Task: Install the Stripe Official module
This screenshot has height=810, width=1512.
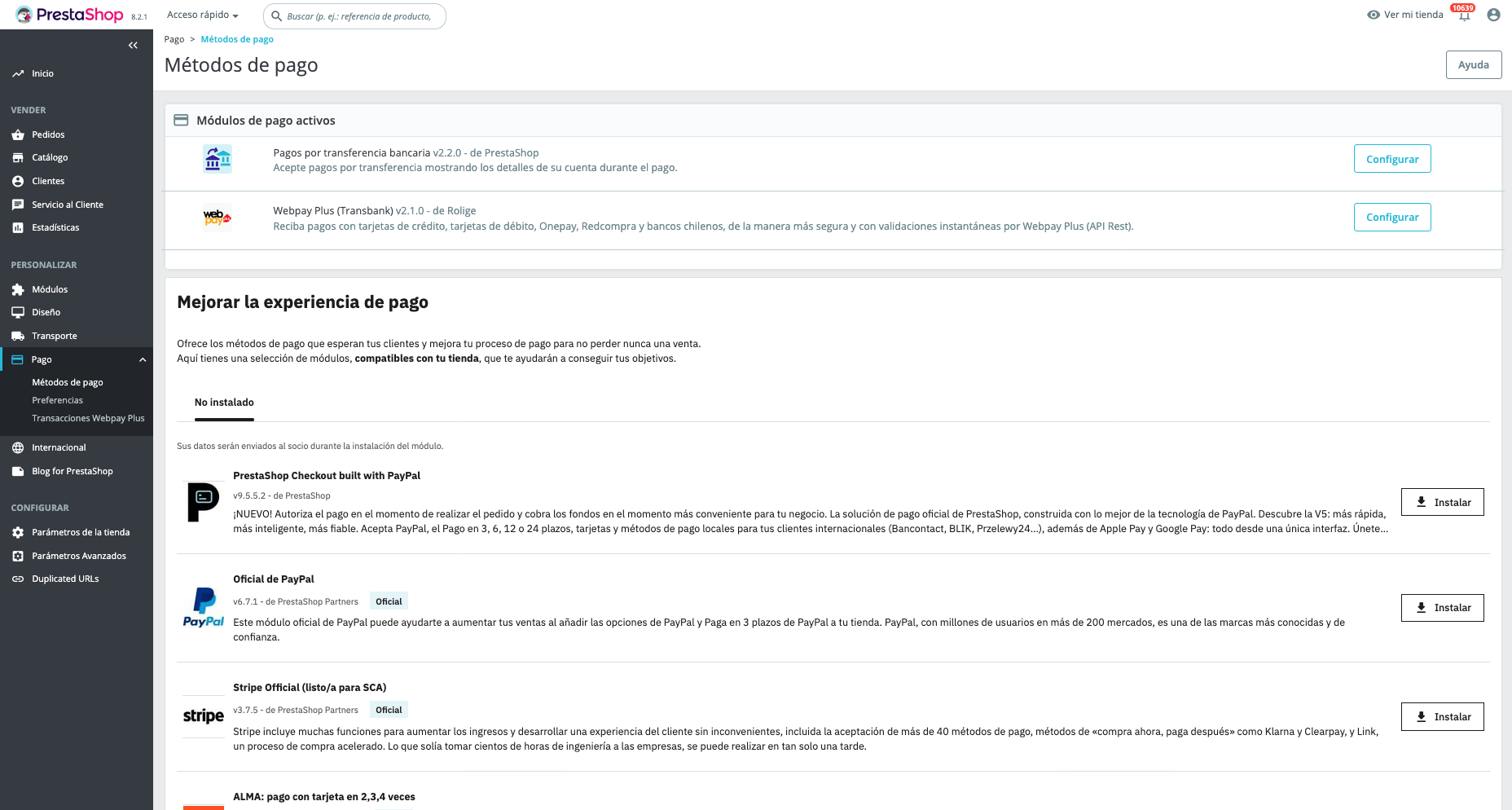Action: point(1443,717)
